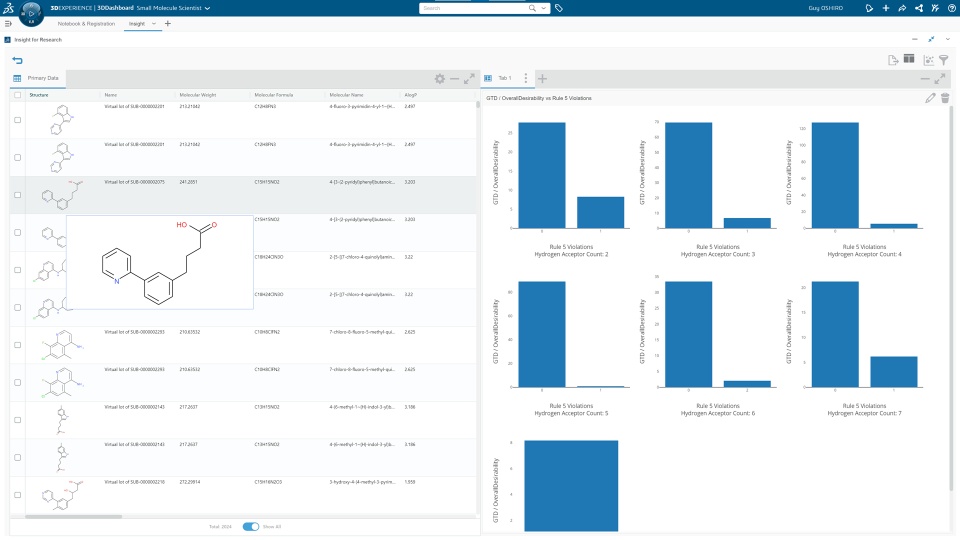The width and height of the screenshot is (960, 540).
Task: Check the first C12H8FN3 row checkbox
Action: pyautogui.click(x=17, y=120)
